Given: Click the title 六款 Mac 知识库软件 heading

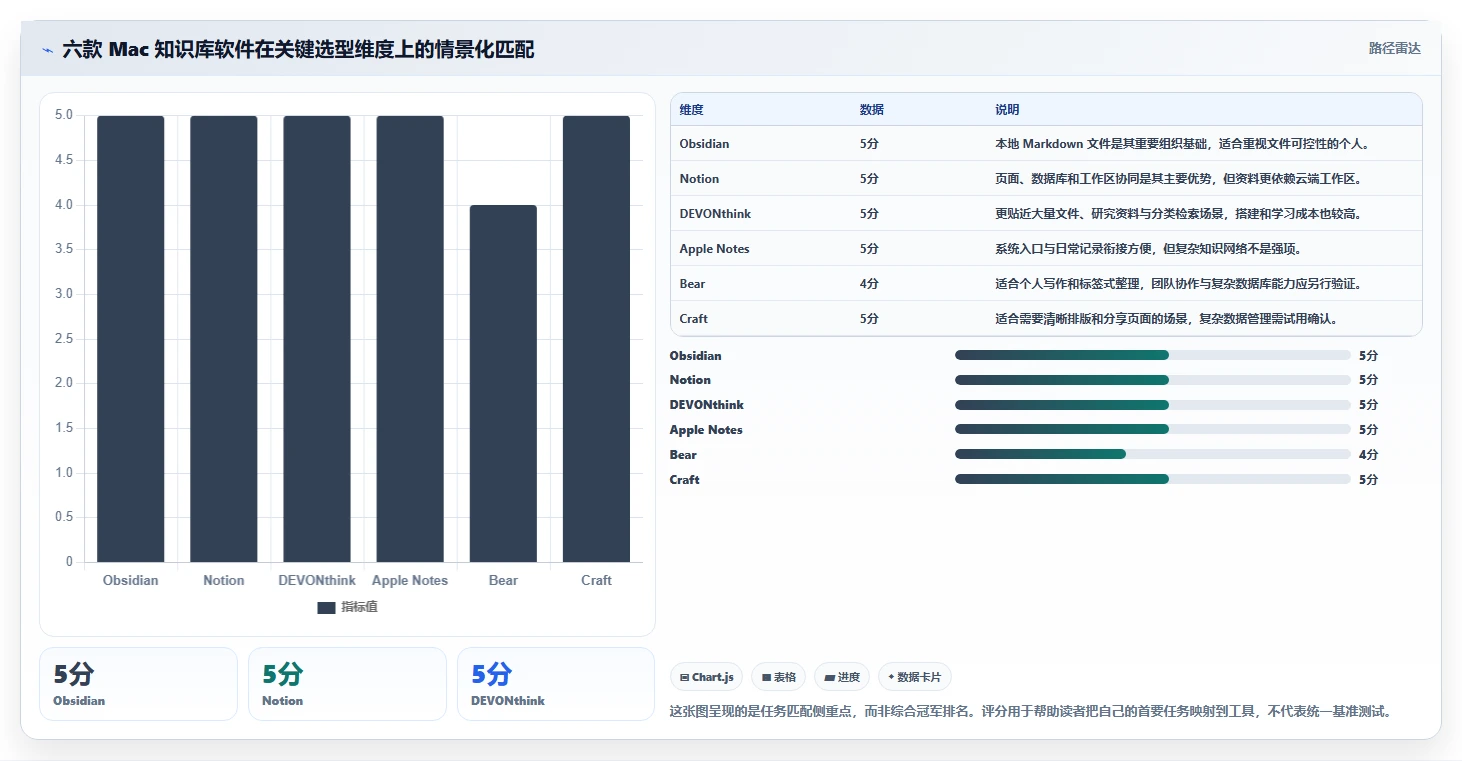Looking at the screenshot, I should pos(298,49).
